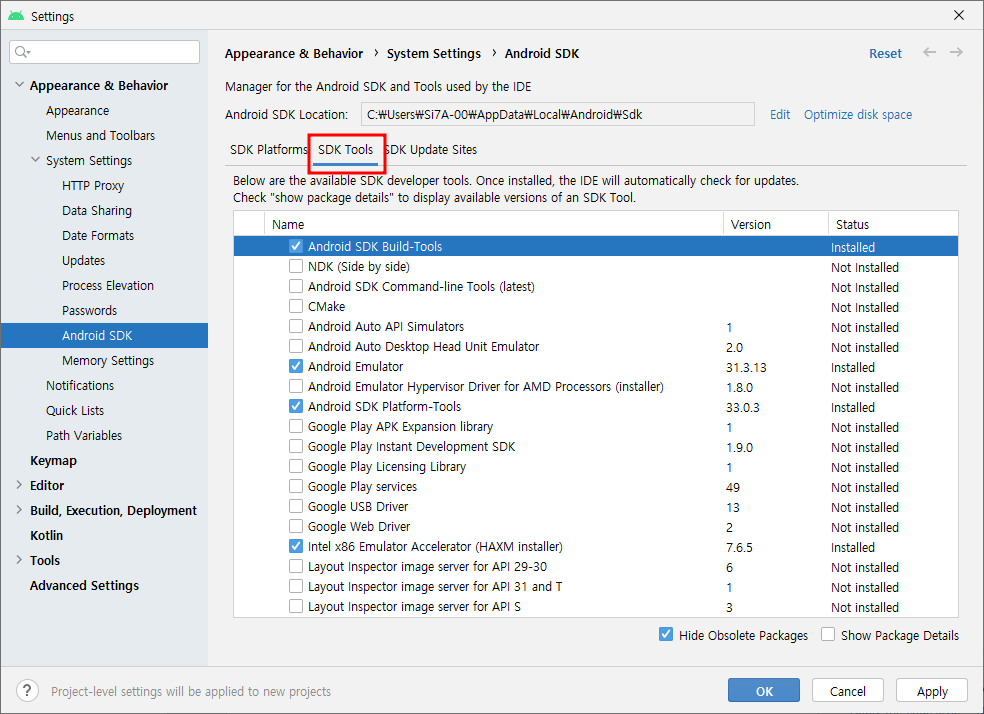Open Keymap settings

(53, 461)
